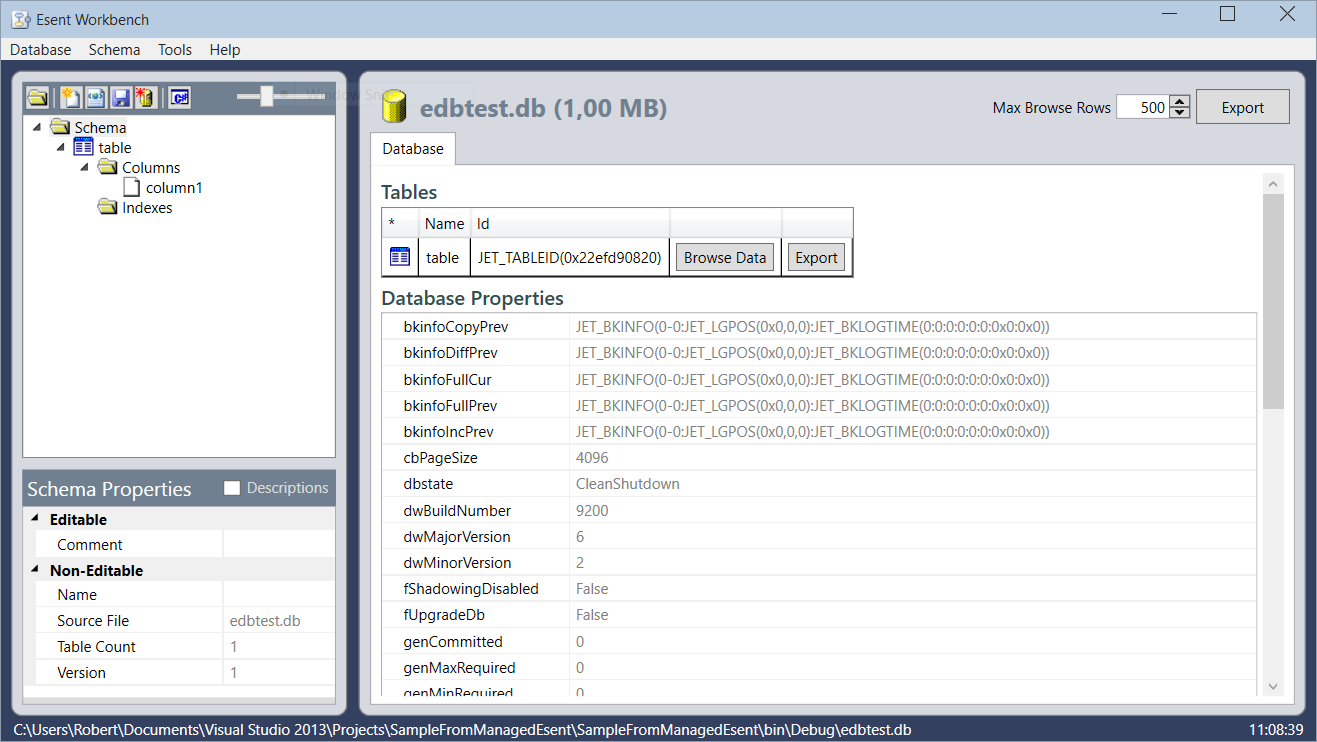Click the Max Browse Rows input field

point(1142,107)
